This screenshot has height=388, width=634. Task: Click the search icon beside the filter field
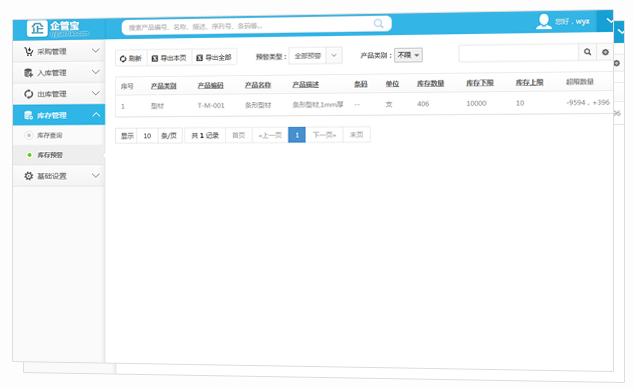pyautogui.click(x=588, y=52)
